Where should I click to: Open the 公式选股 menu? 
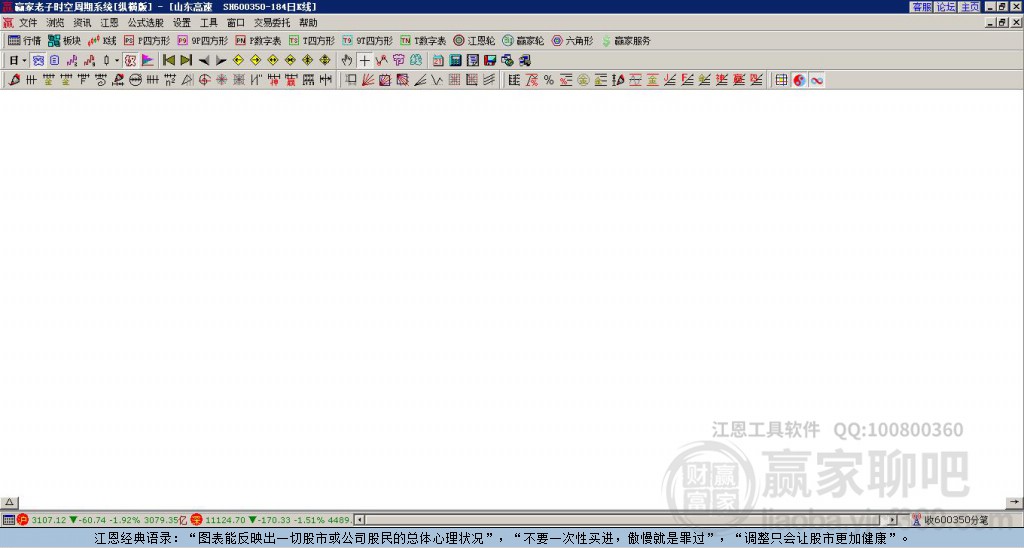click(146, 23)
